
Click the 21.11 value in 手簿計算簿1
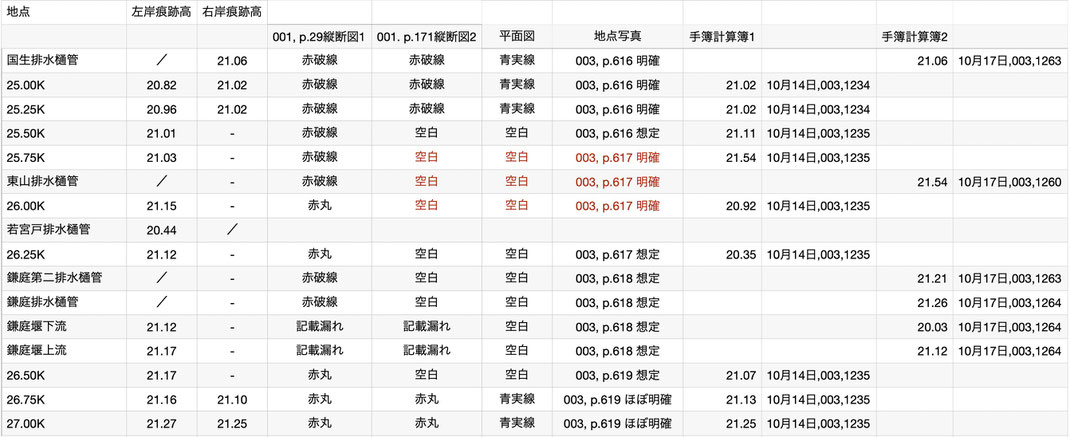coord(741,133)
